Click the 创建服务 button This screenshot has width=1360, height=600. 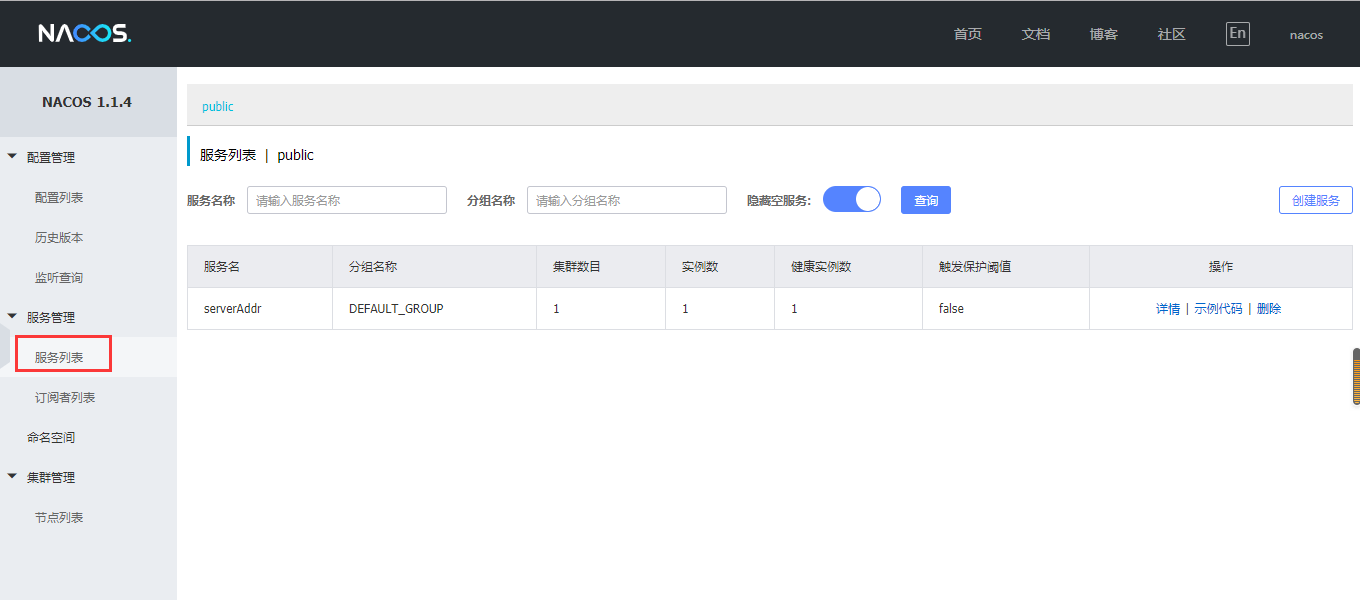(x=1315, y=200)
